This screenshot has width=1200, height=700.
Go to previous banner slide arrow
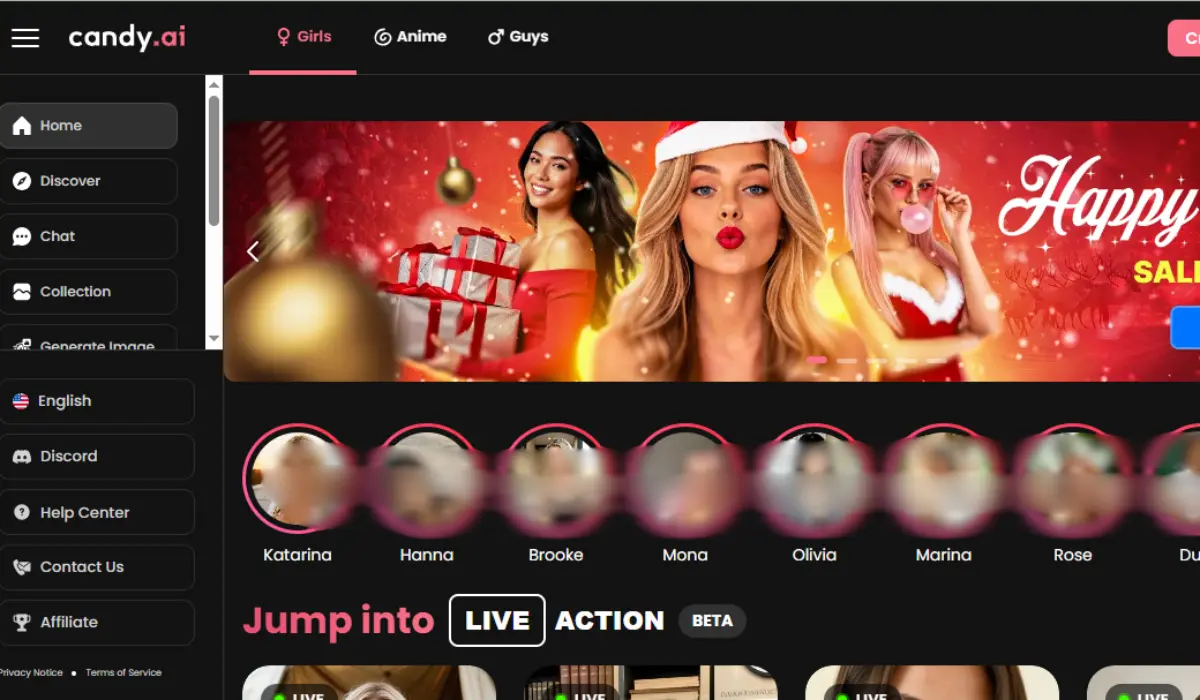tap(253, 252)
